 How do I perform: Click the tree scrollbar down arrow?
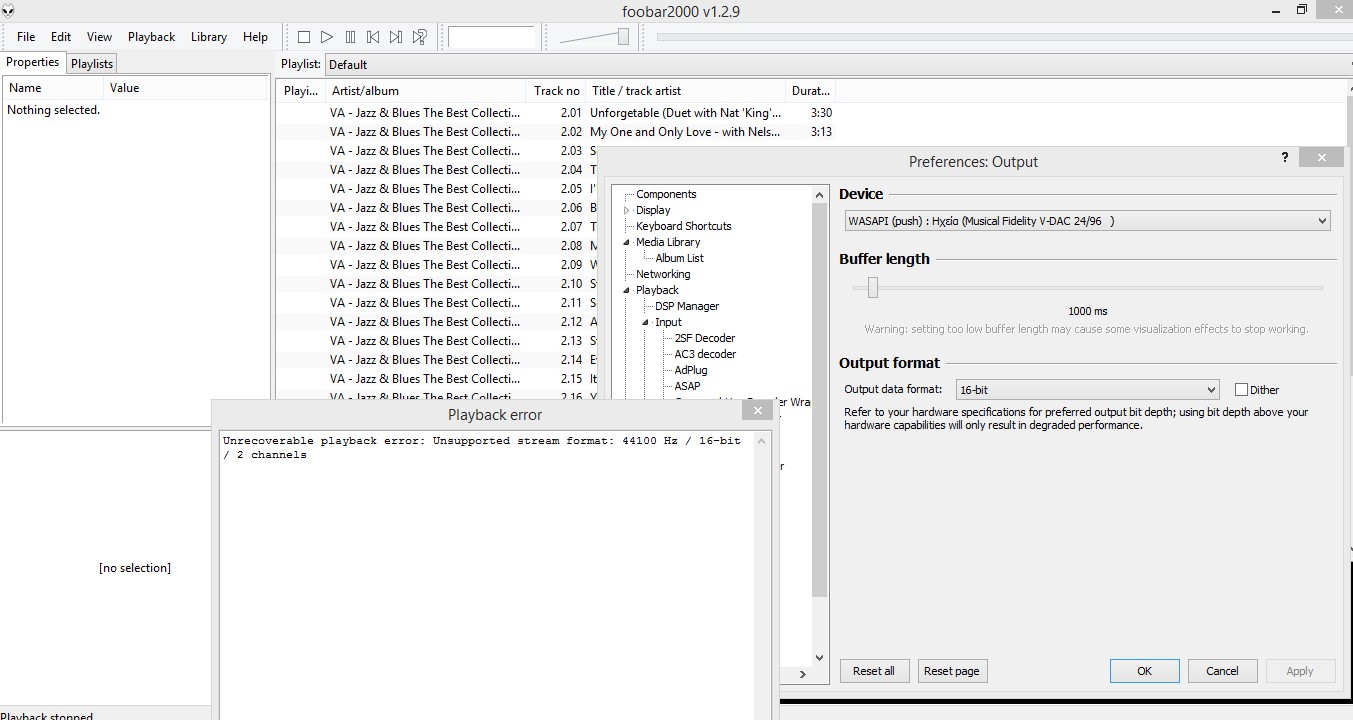[x=820, y=658]
